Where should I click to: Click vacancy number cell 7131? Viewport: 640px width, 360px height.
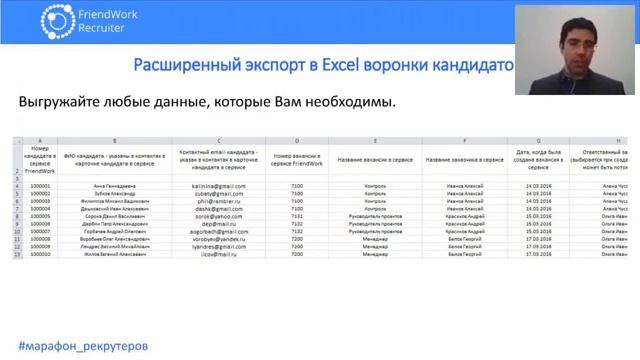297,216
